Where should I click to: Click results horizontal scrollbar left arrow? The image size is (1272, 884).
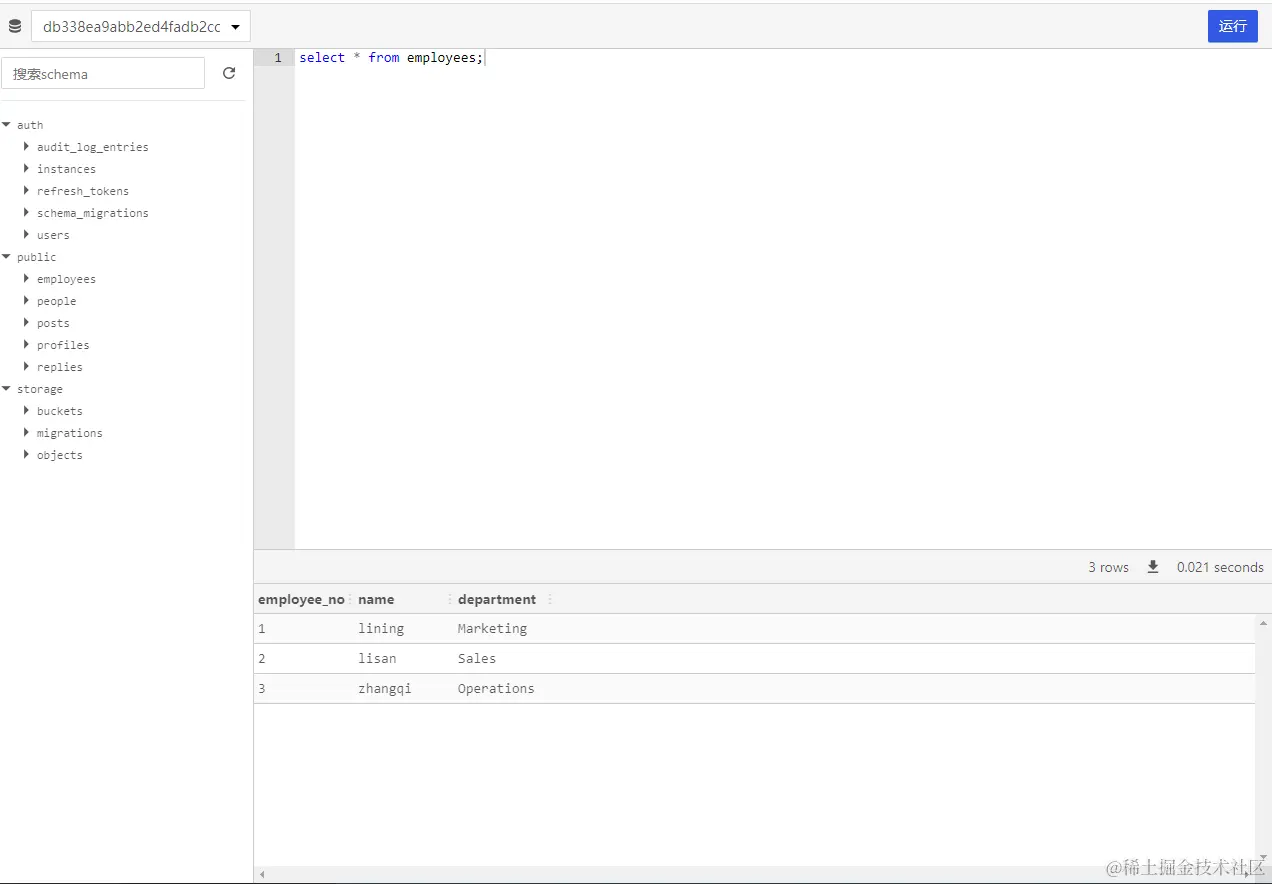tap(262, 874)
